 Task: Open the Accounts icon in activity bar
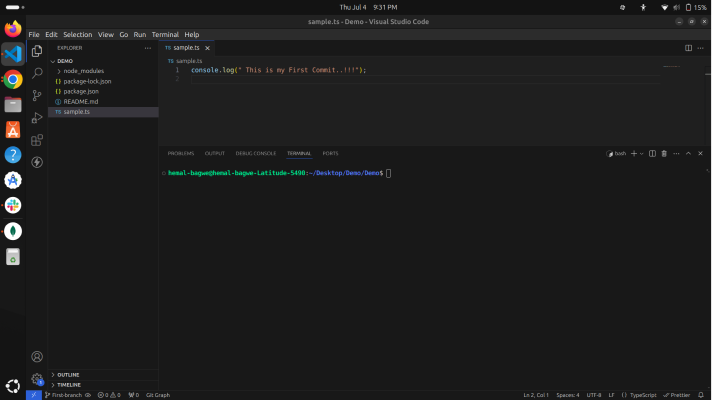[37, 357]
